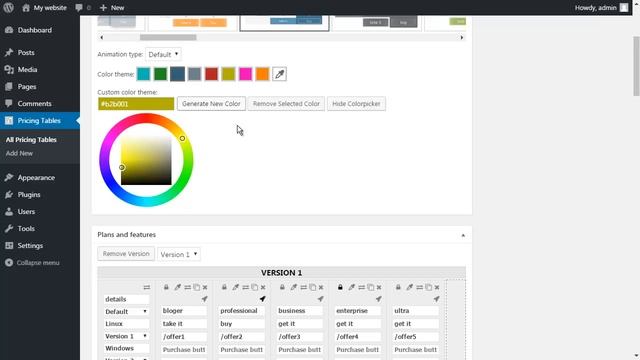
Task: Open color picker icon for ultra column
Action: [409, 287]
